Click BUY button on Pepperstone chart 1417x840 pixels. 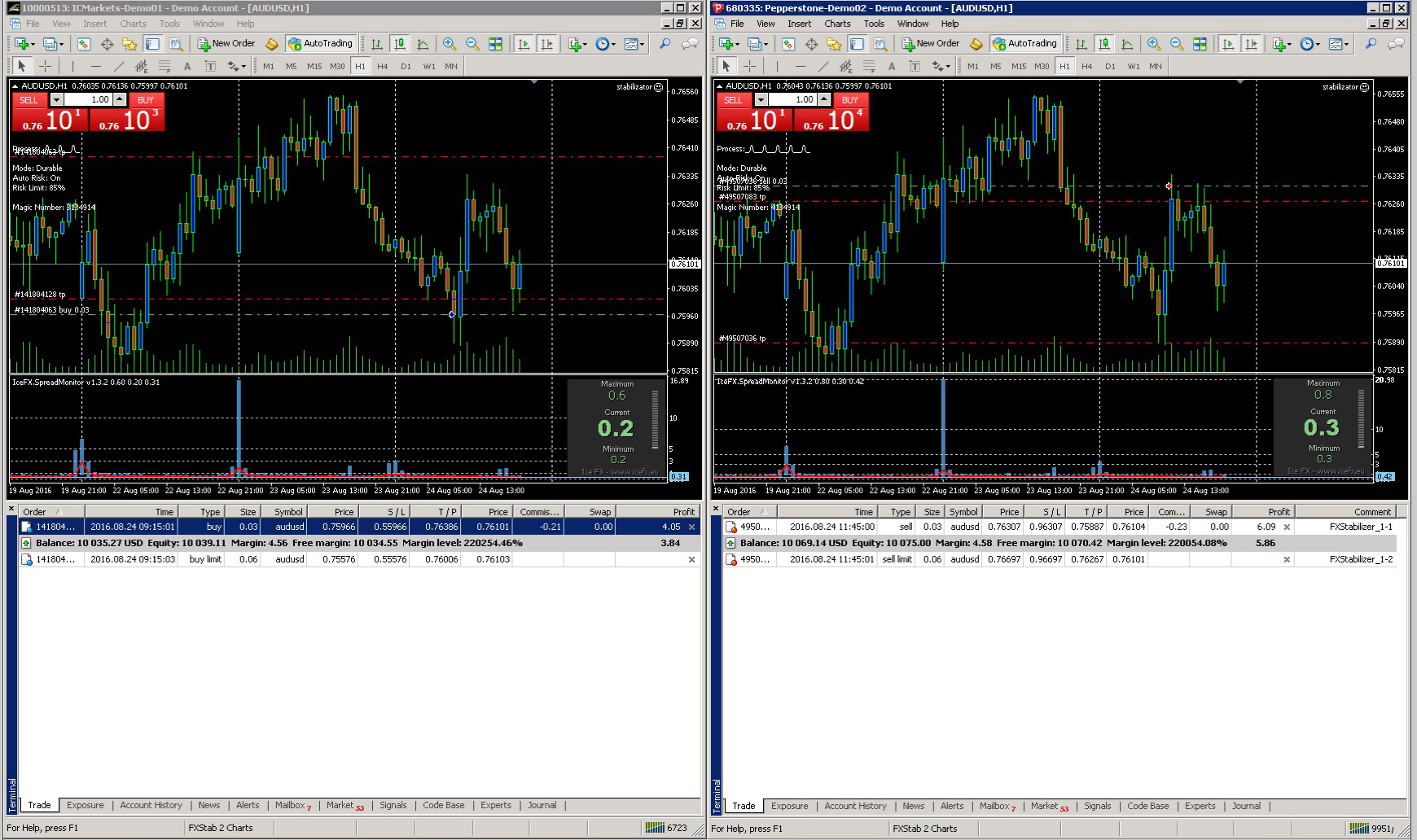pos(850,100)
